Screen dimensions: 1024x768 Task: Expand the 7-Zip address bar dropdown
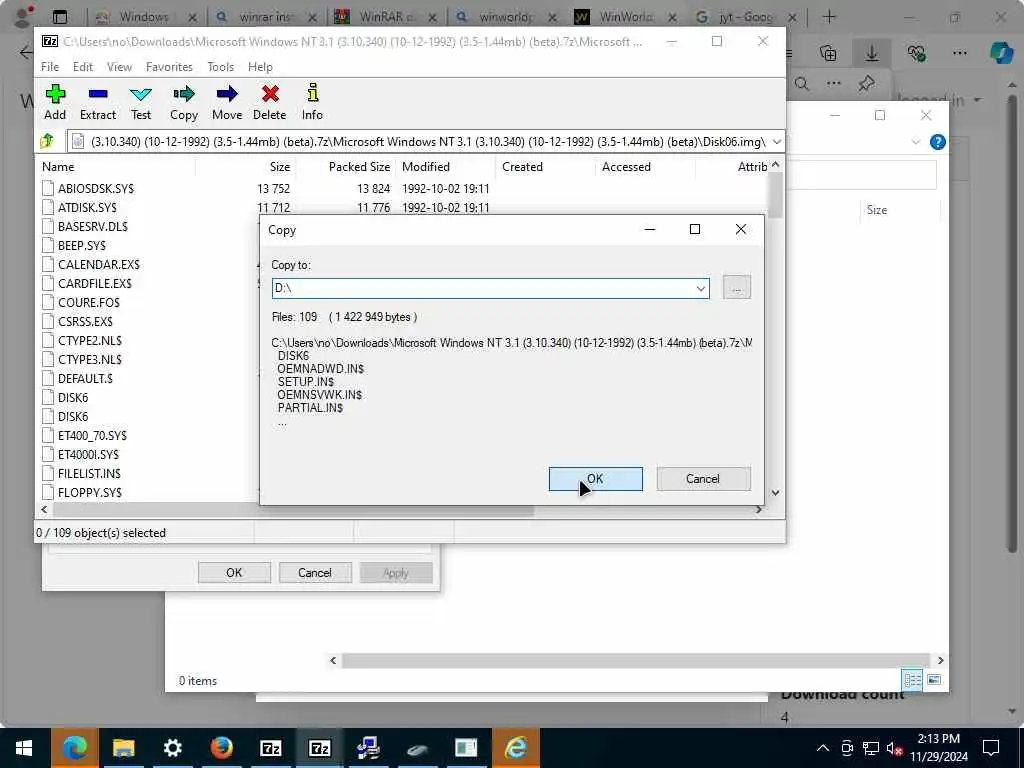pos(776,142)
